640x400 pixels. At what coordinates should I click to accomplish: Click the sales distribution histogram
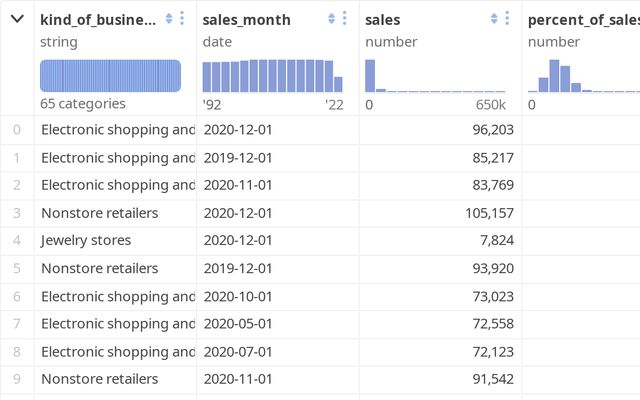point(435,76)
